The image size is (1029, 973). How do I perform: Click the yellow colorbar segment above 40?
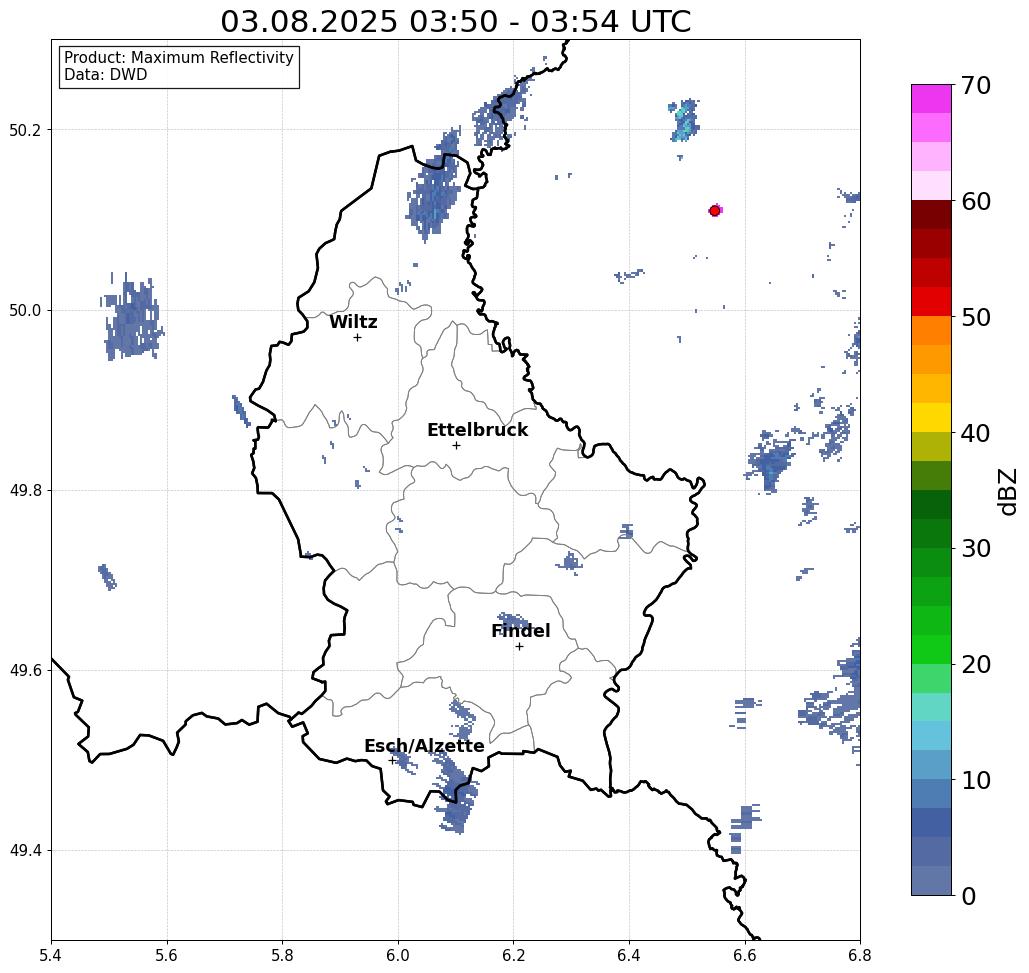[931, 417]
